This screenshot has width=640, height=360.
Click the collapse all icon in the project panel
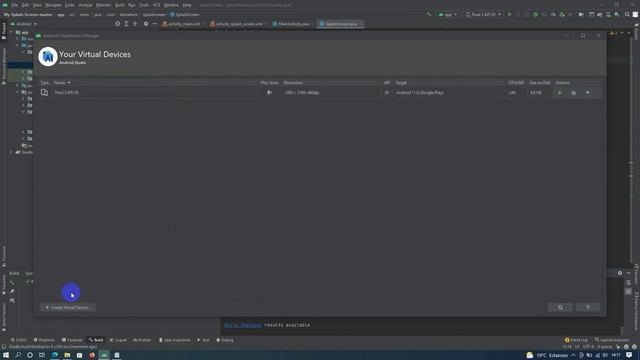135,24
